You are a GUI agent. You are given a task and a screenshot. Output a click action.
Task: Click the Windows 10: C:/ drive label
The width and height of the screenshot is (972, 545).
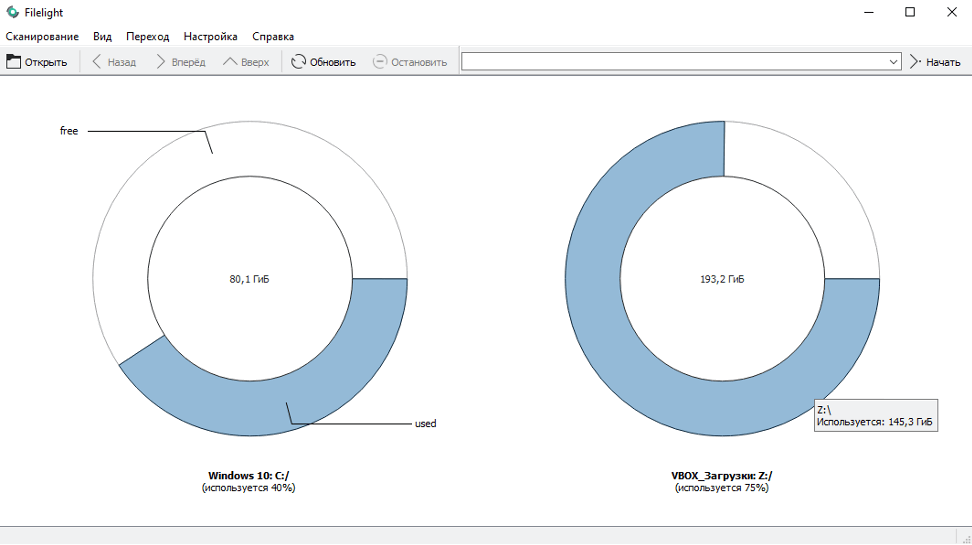(249, 476)
